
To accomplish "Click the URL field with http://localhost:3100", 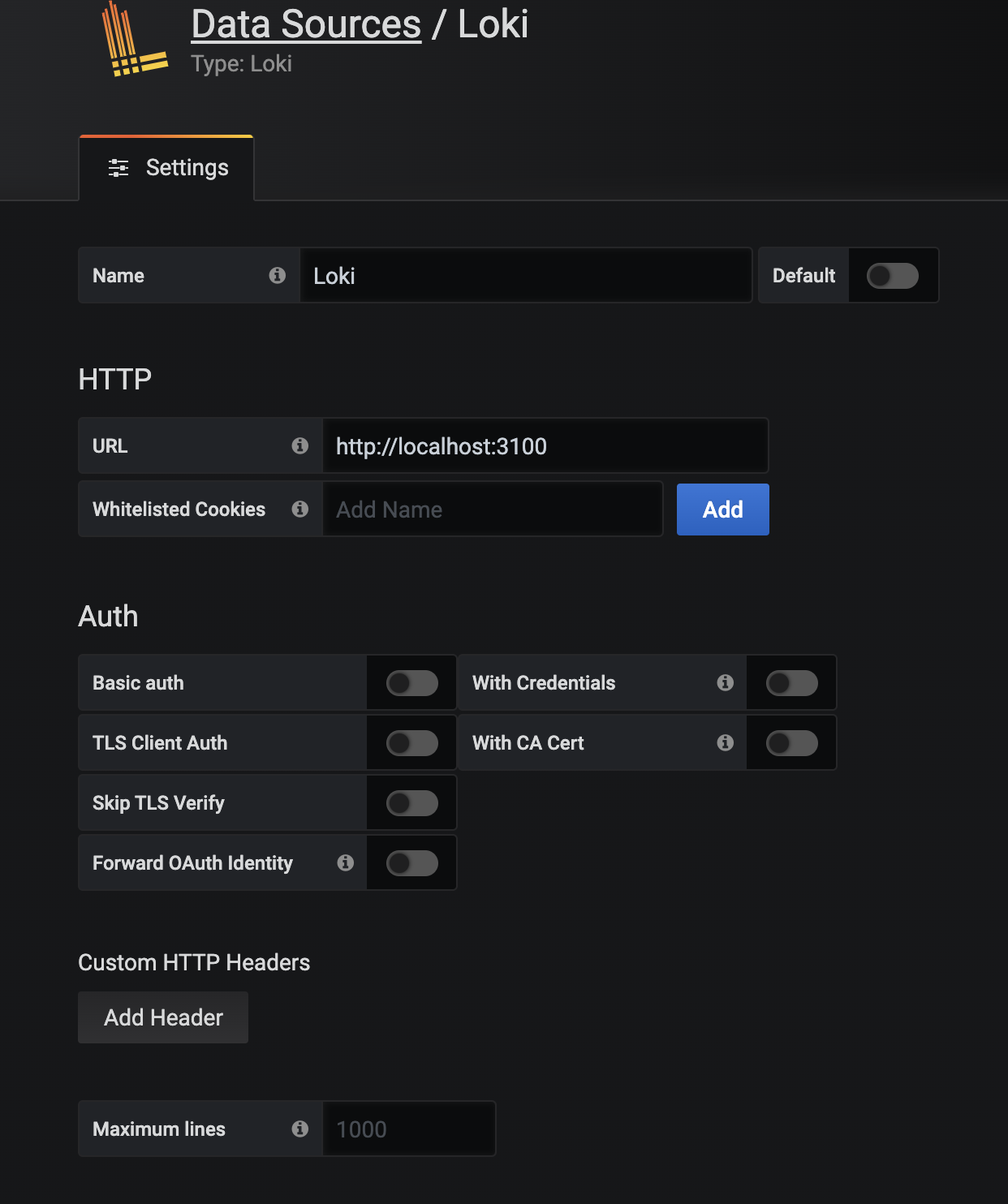I will (x=545, y=445).
